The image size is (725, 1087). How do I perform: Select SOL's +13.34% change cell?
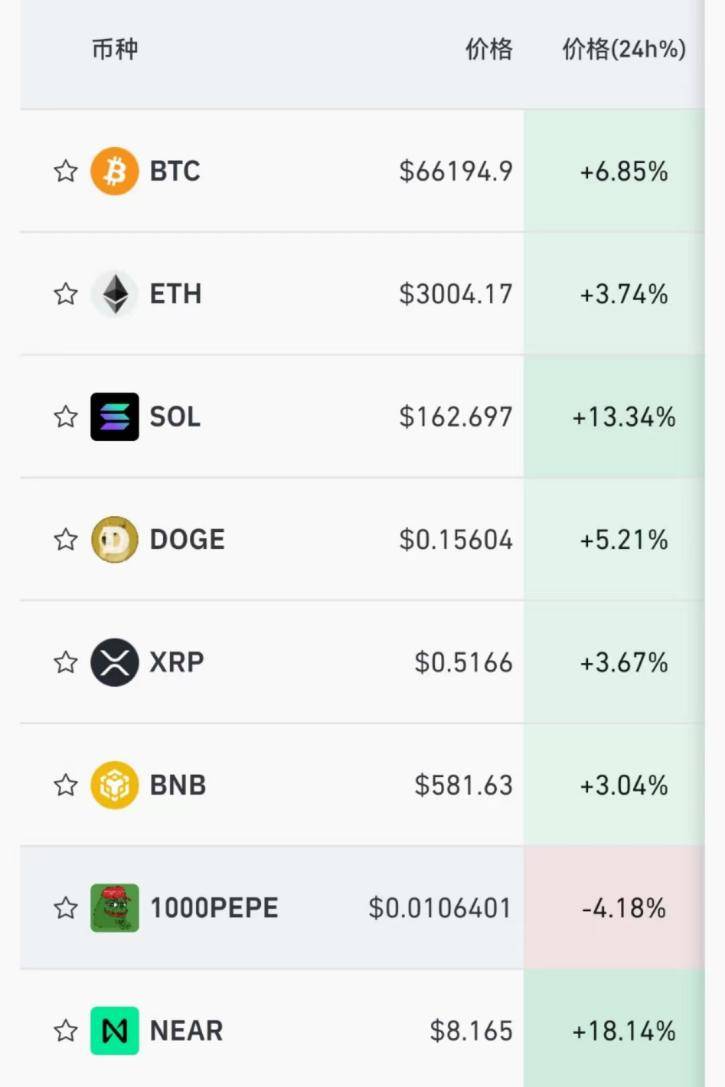tap(624, 417)
